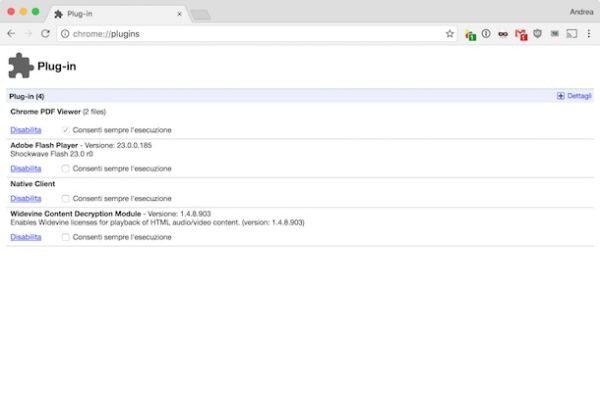The image size is (600, 396).
Task: Disable the Adobe Flash Player plug-in
Action: tap(26, 169)
